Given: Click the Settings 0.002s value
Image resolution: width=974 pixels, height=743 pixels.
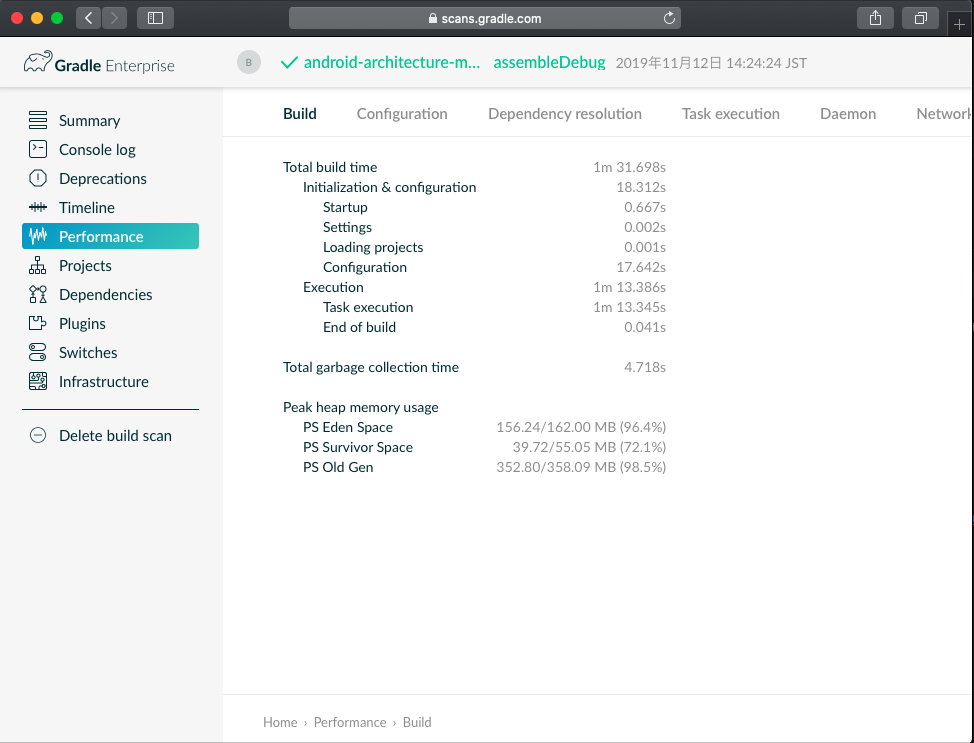Looking at the screenshot, I should [x=645, y=227].
